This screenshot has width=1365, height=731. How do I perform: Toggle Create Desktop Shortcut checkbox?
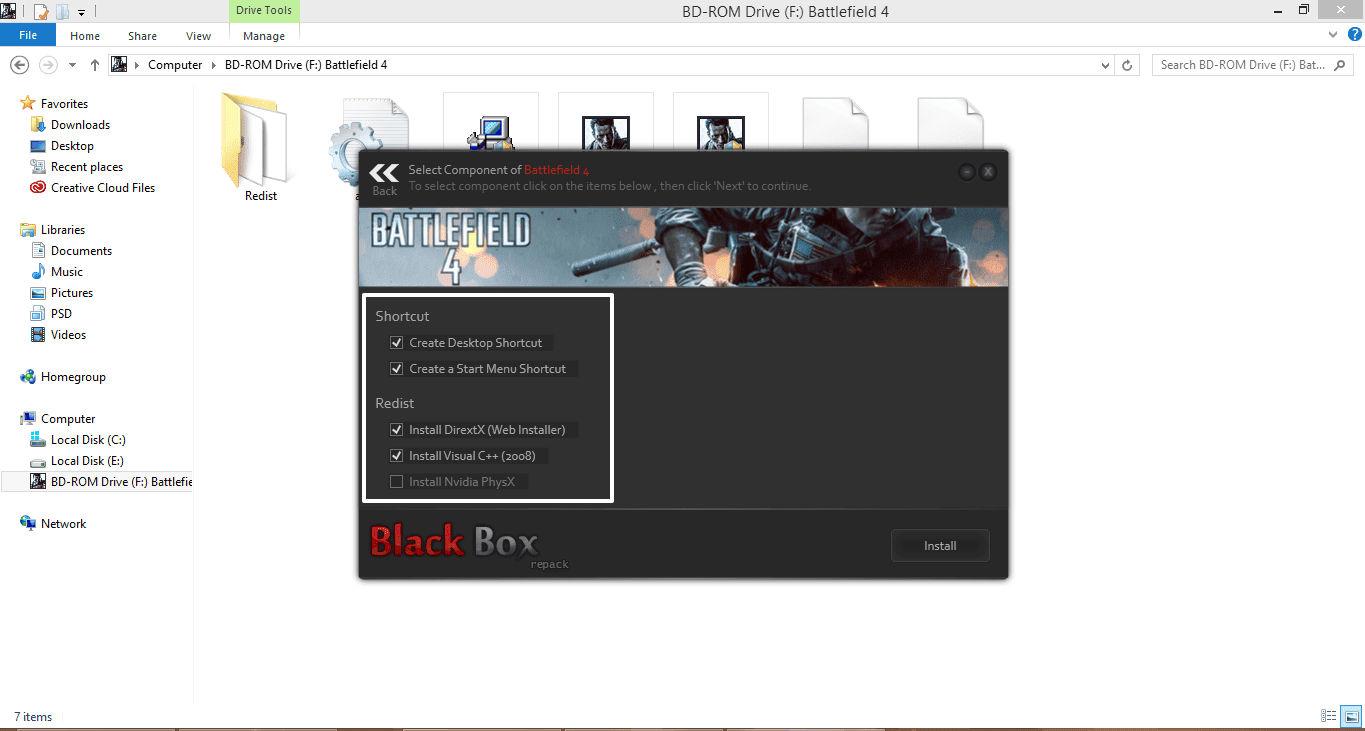tap(397, 342)
